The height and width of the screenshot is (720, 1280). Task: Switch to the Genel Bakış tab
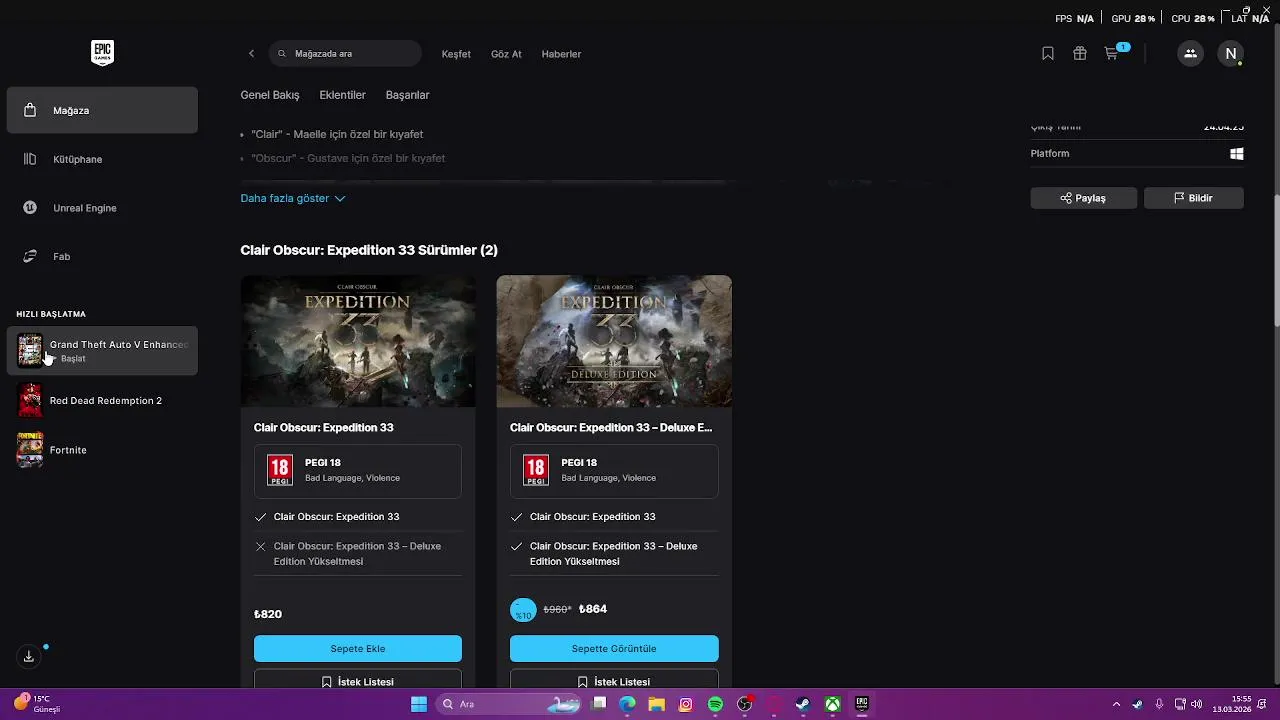[270, 95]
